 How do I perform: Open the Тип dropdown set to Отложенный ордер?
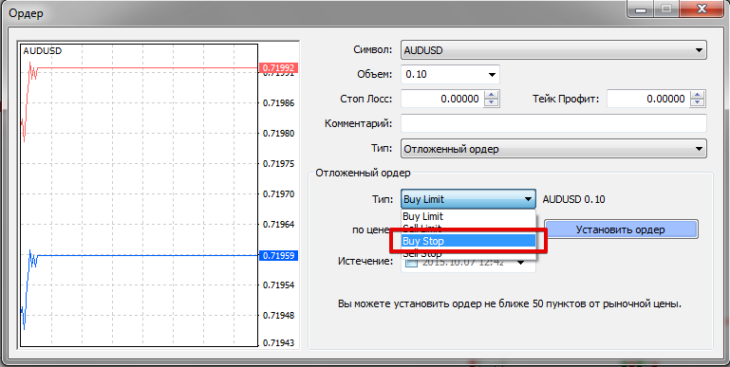[554, 149]
